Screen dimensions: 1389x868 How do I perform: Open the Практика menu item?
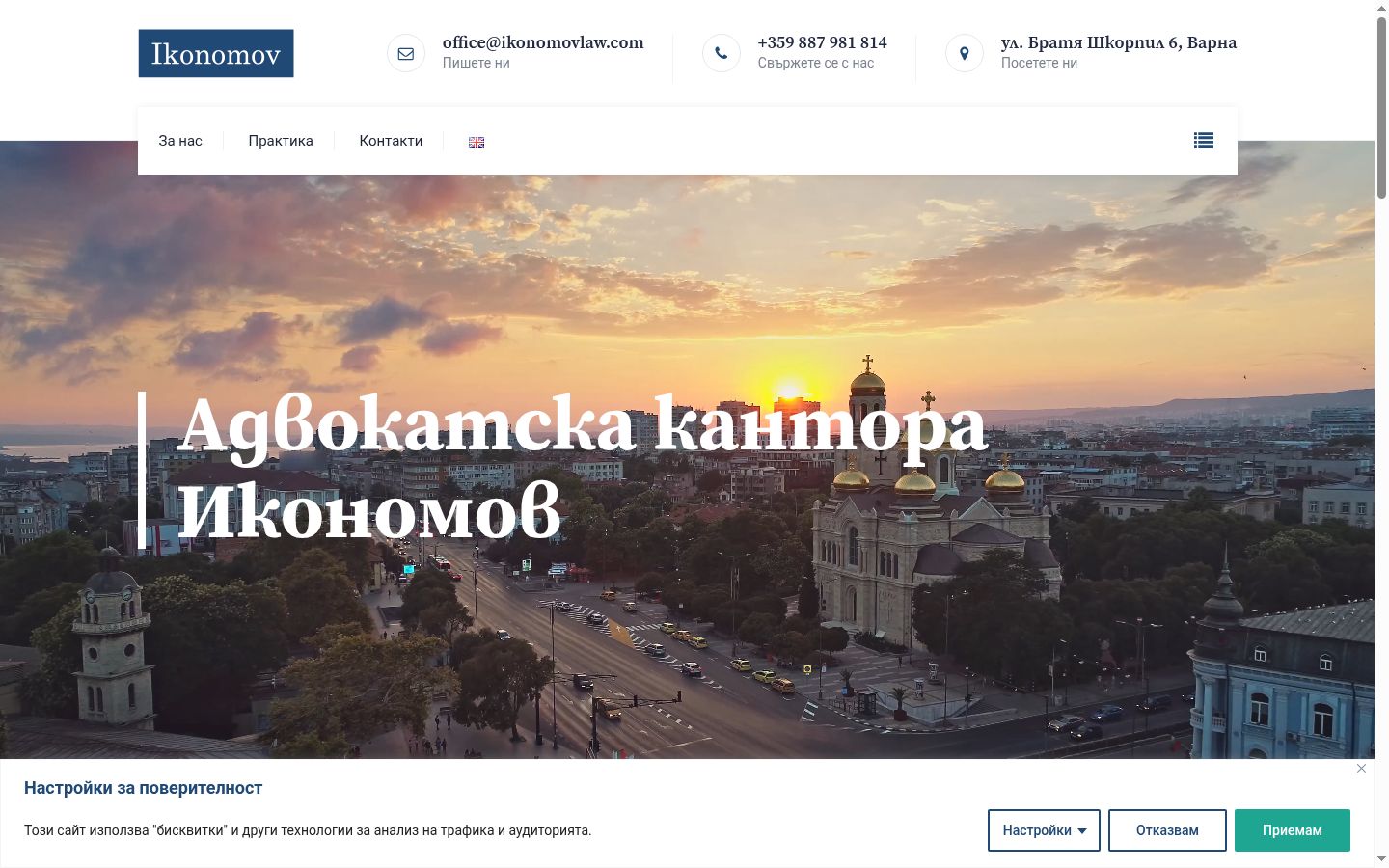pyautogui.click(x=281, y=141)
